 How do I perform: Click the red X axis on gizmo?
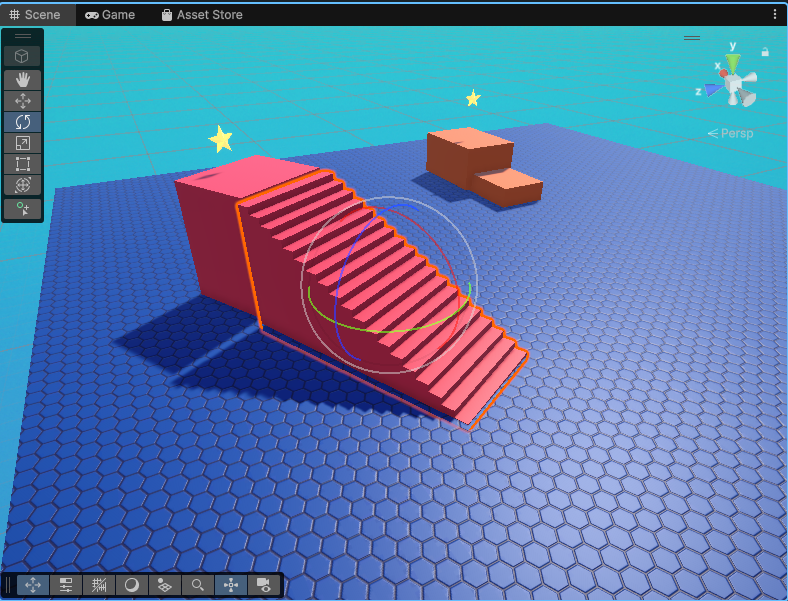click(723, 73)
